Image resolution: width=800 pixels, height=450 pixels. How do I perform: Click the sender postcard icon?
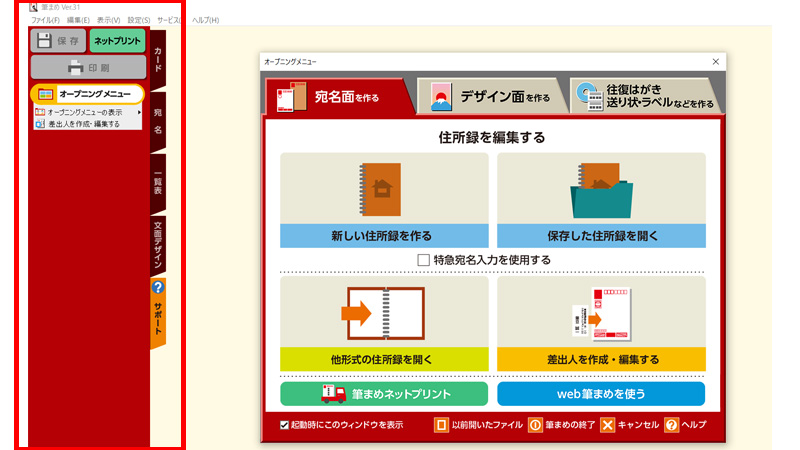click(x=602, y=314)
